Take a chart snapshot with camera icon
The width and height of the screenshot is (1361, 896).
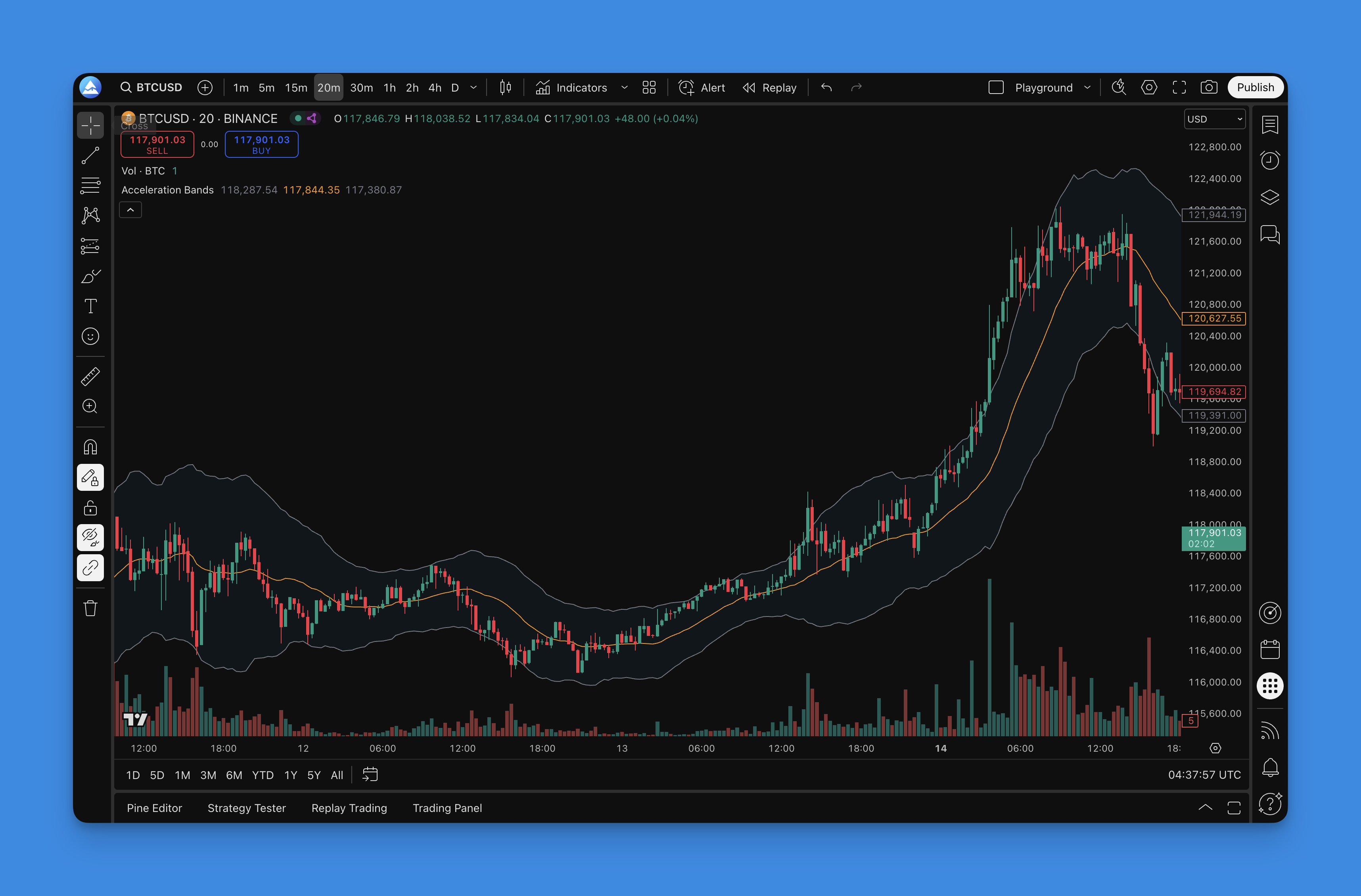coord(1209,88)
